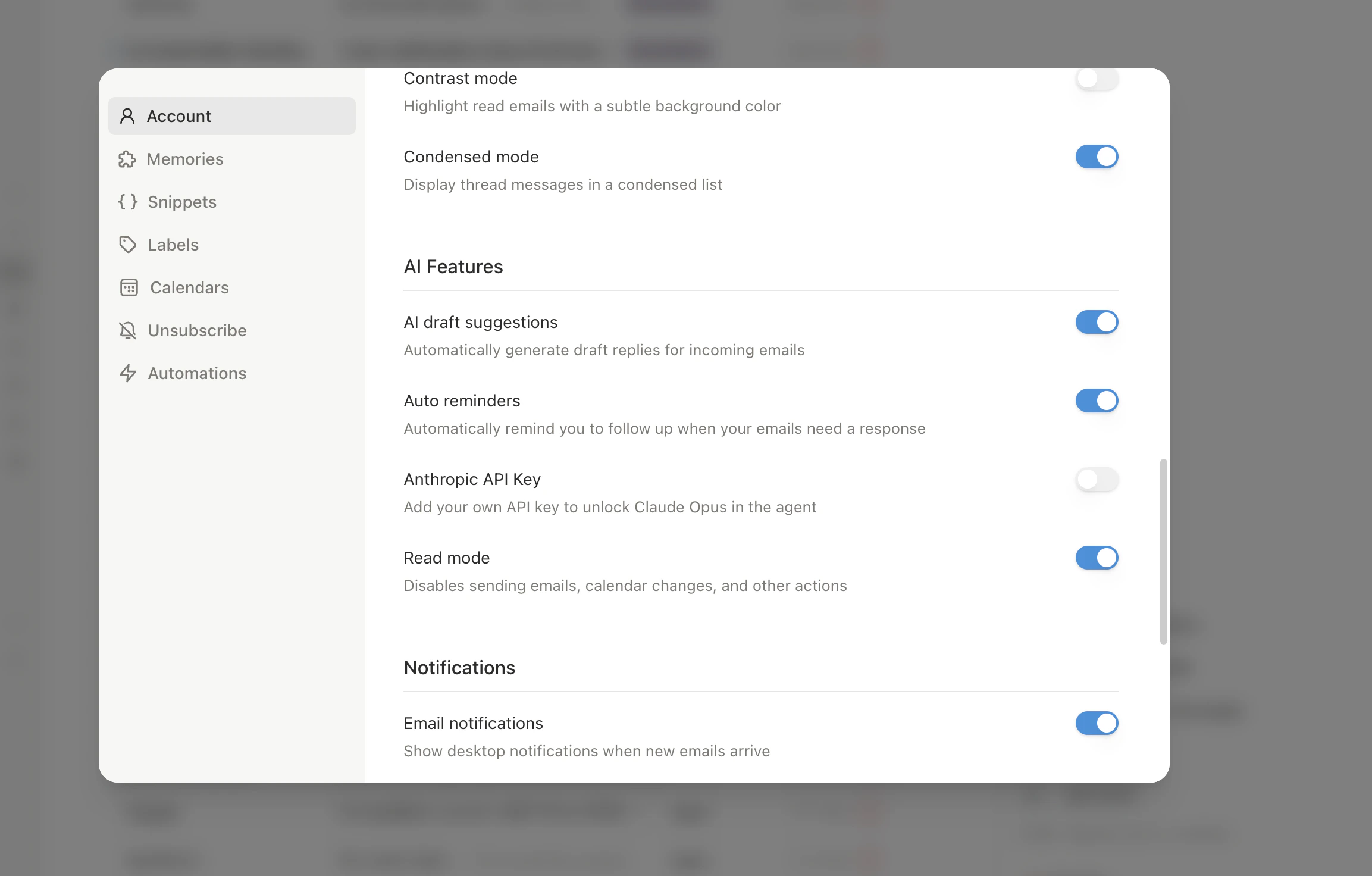
Task: Select the Memories puzzle icon
Action: click(128, 159)
